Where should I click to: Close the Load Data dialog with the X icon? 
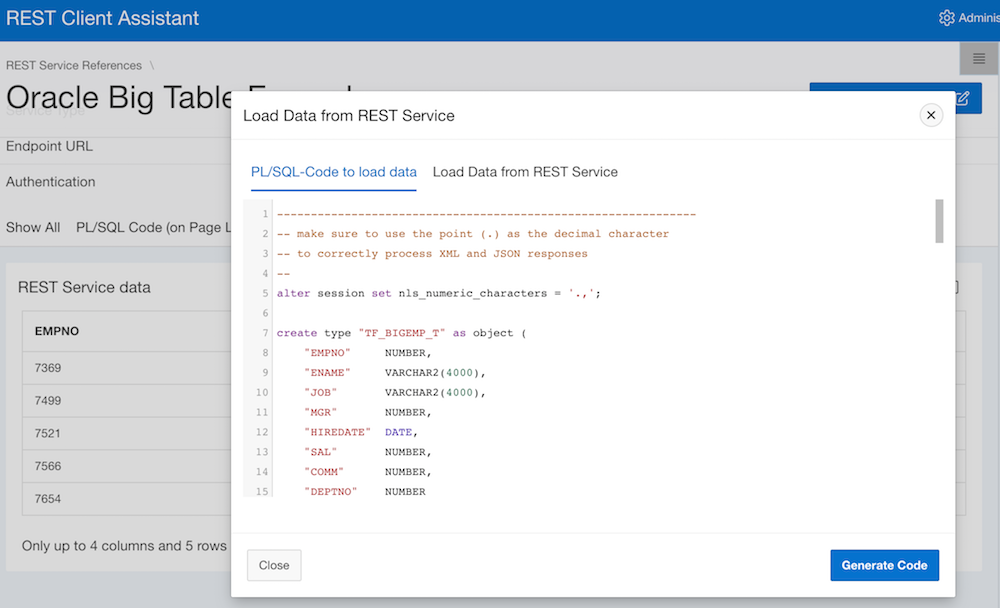pos(931,115)
